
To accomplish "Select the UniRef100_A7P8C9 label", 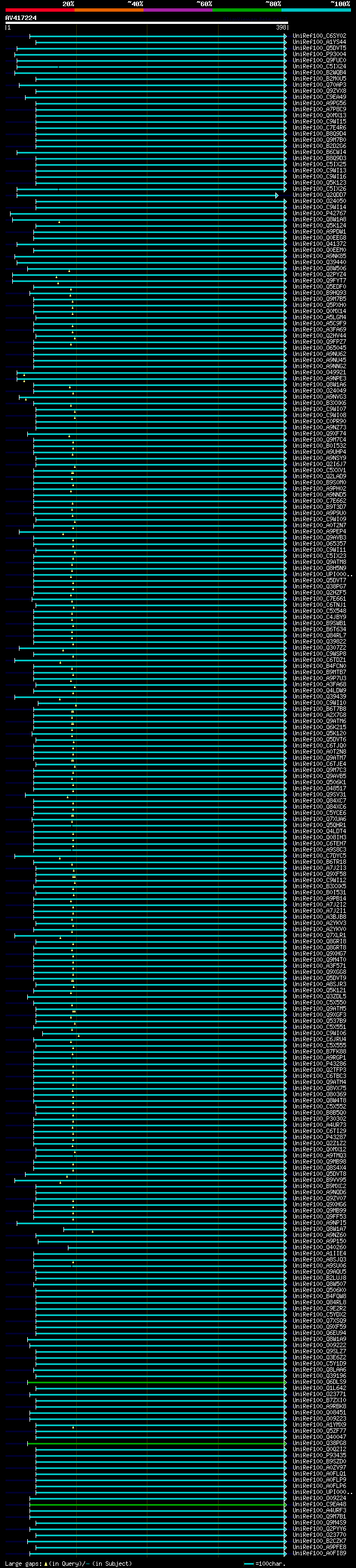I will (x=319, y=110).
